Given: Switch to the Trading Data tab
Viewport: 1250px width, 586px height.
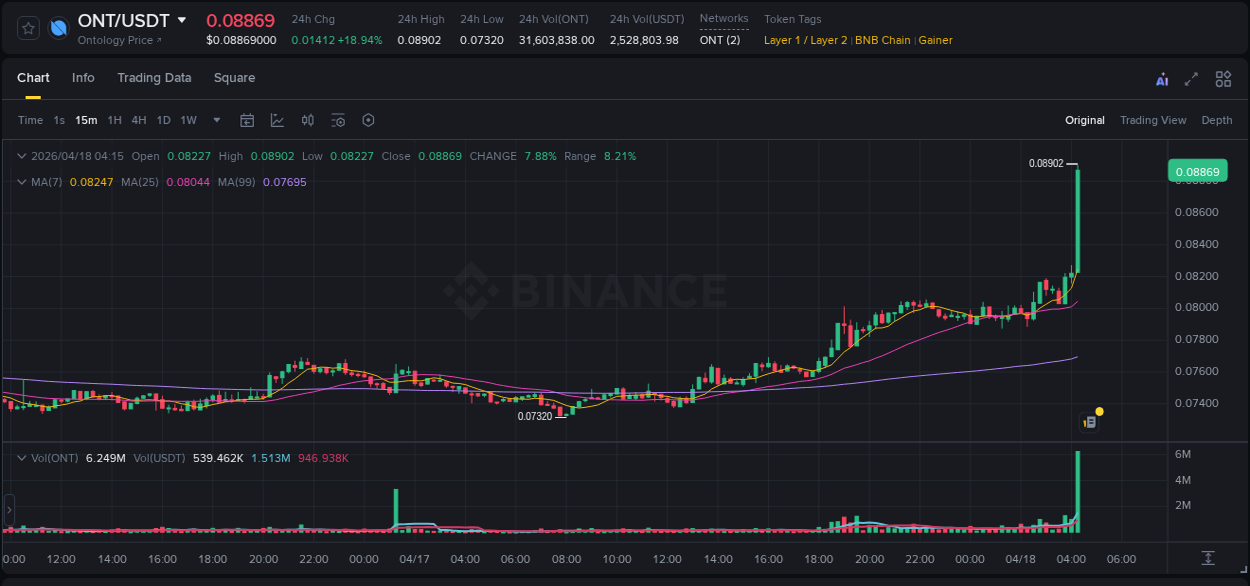Looking at the screenshot, I should [154, 78].
